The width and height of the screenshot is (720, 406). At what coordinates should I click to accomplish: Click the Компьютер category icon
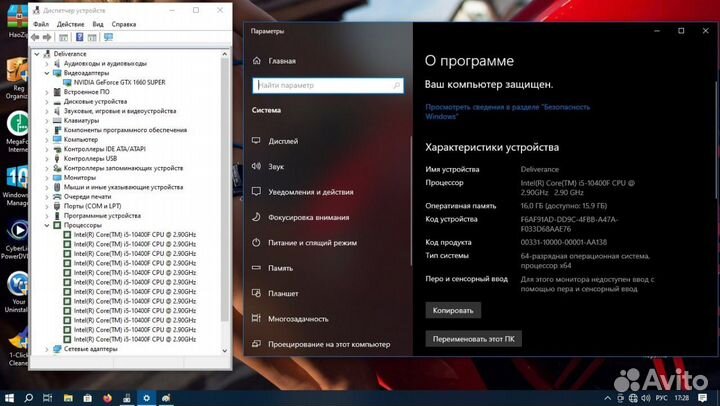click(57, 140)
